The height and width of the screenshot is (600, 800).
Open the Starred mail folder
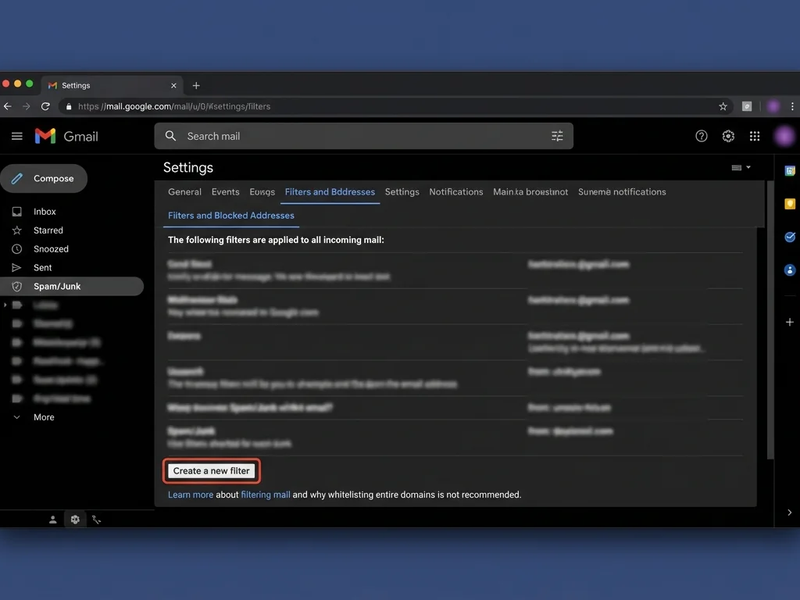point(48,230)
